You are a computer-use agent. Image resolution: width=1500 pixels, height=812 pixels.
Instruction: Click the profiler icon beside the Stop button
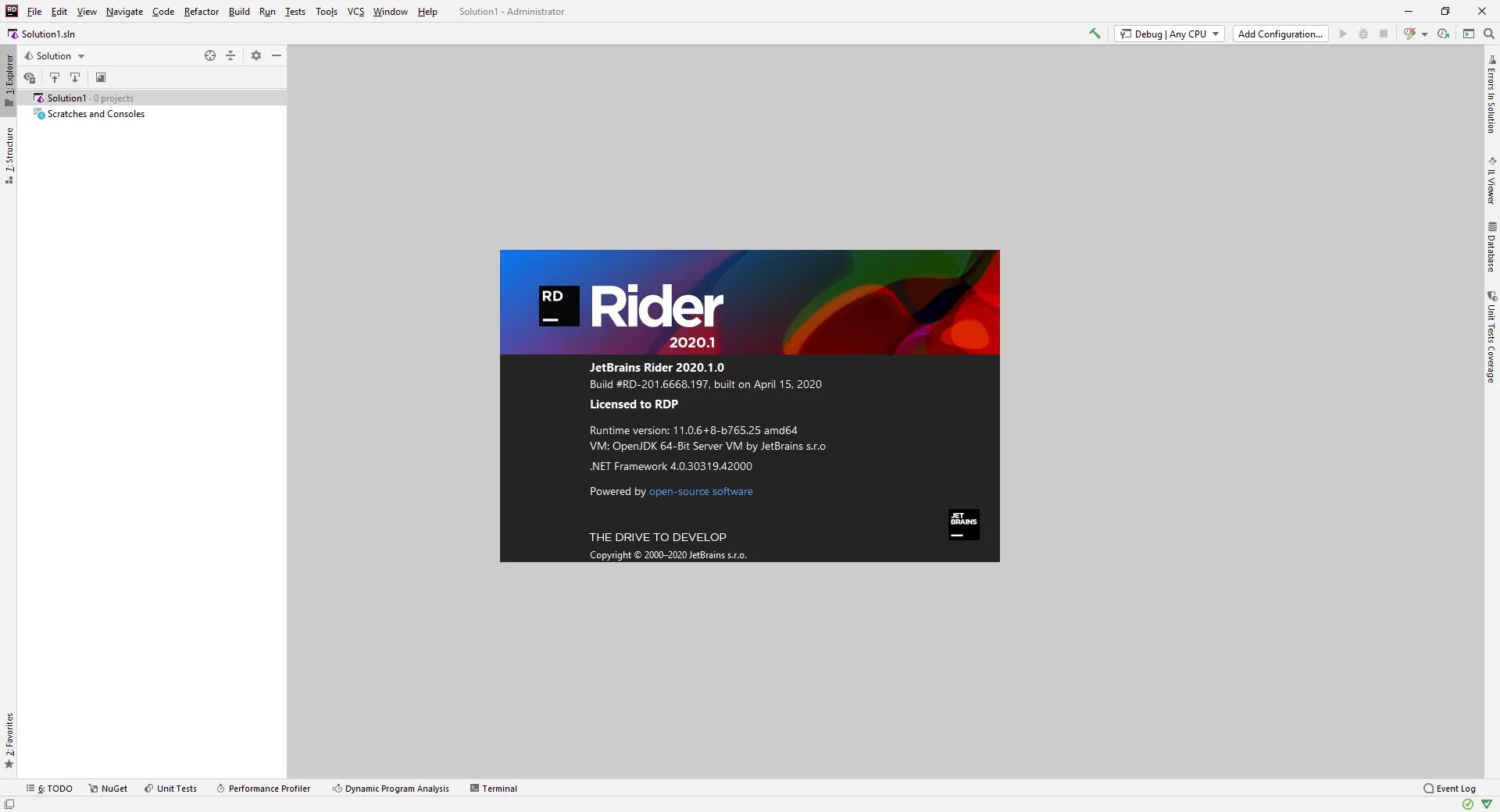(x=1409, y=34)
